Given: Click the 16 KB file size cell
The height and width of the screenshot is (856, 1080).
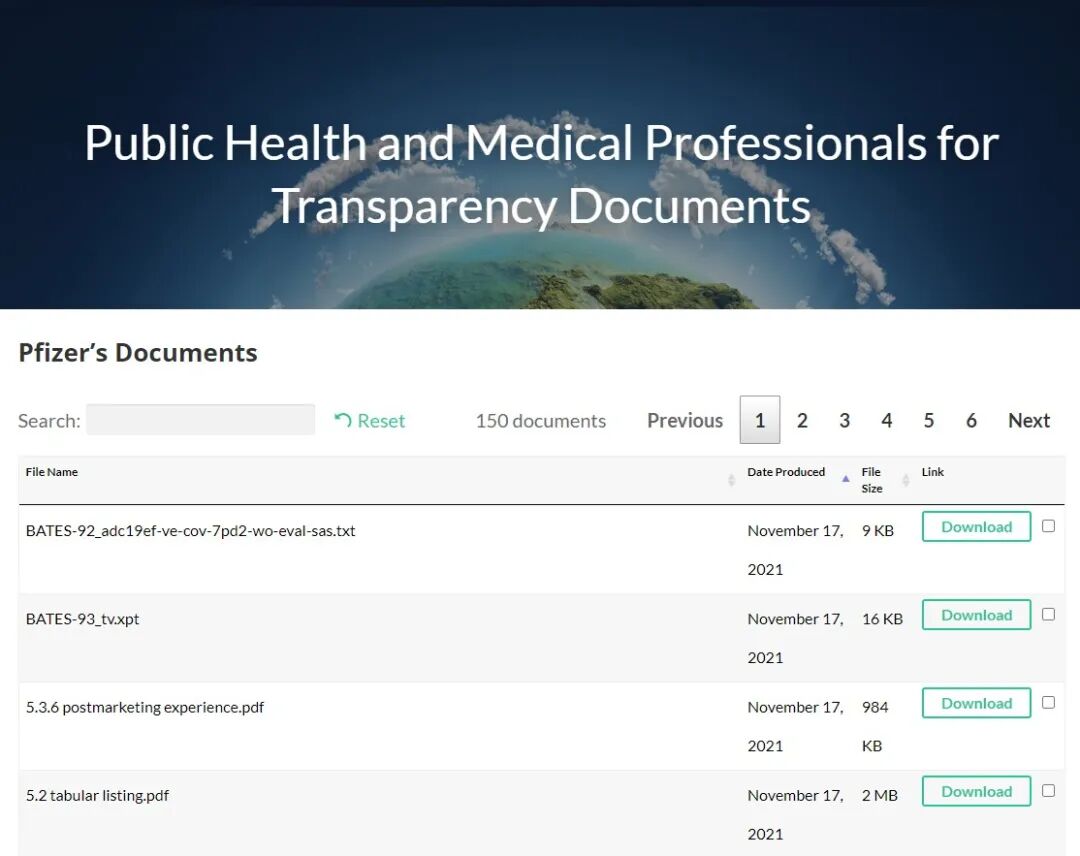Looking at the screenshot, I should (882, 619).
